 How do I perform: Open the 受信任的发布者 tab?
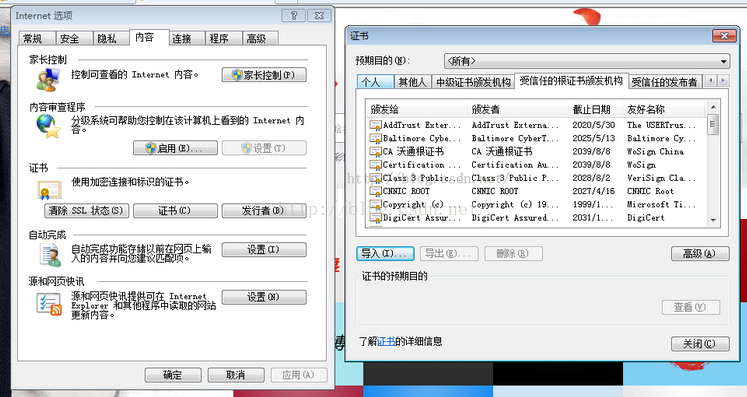click(664, 82)
